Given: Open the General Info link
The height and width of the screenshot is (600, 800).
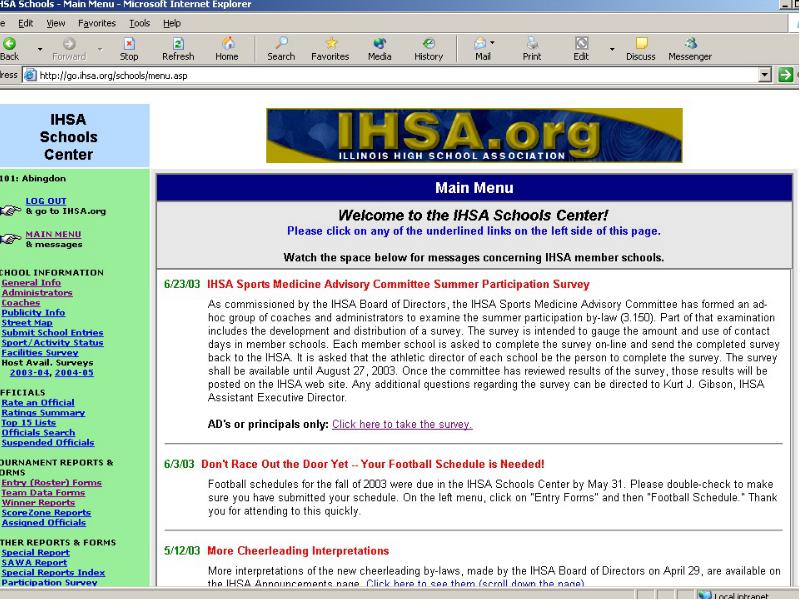Looking at the screenshot, I should [31, 283].
